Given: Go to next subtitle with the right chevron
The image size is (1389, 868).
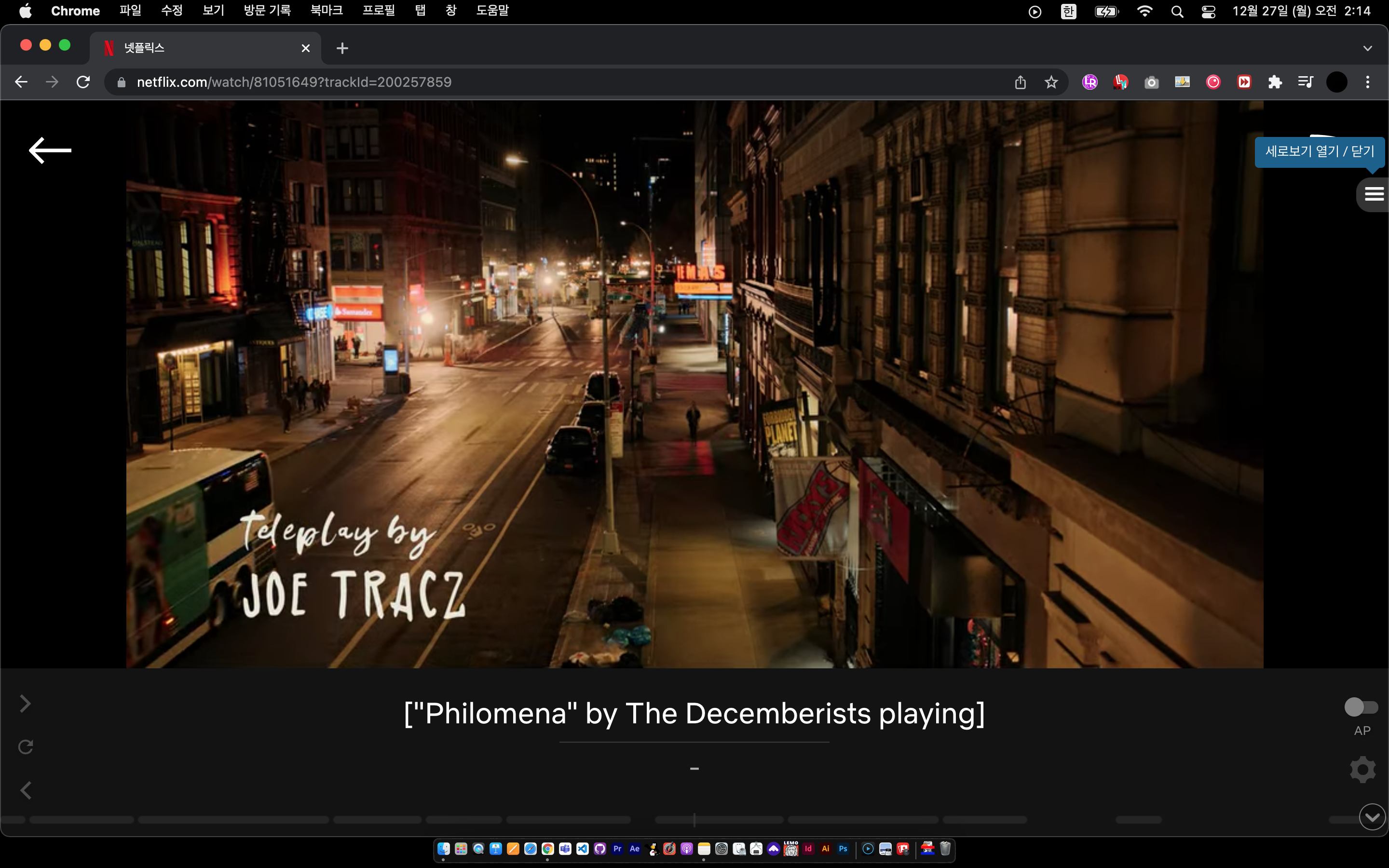Looking at the screenshot, I should (25, 703).
